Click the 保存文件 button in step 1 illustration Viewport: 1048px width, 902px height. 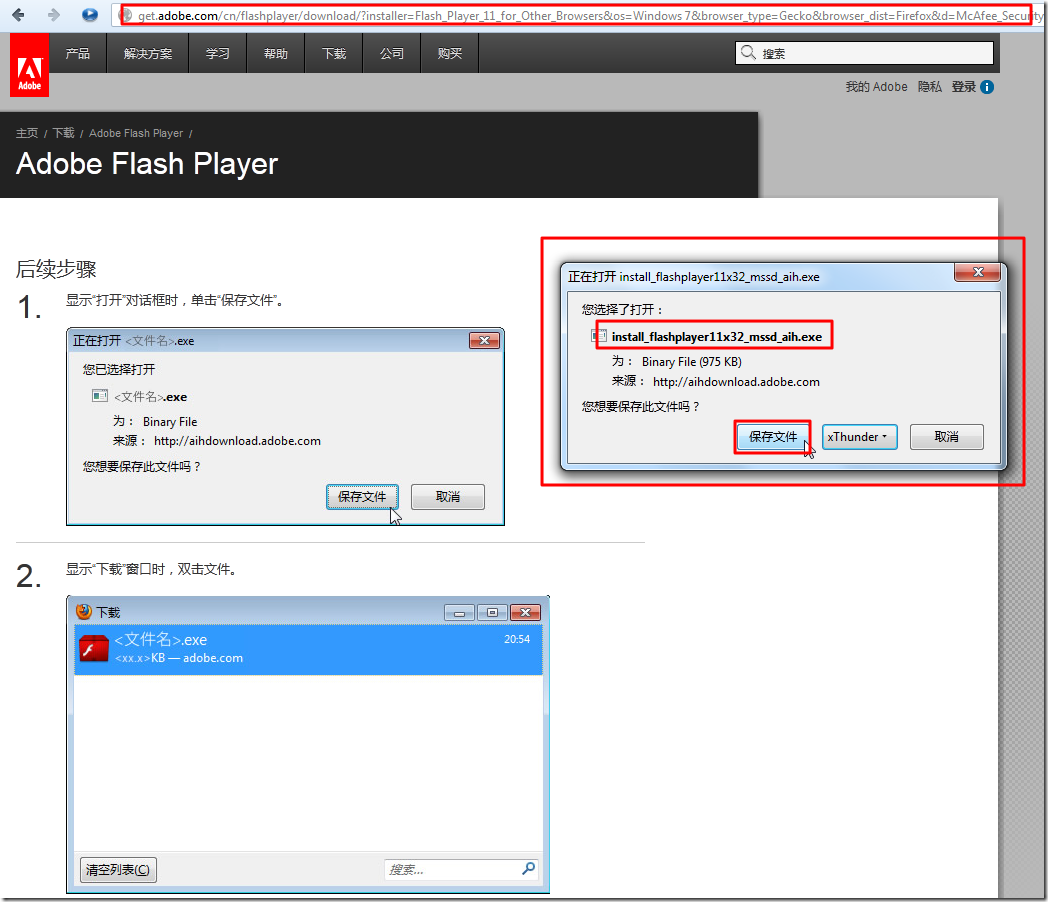362,497
